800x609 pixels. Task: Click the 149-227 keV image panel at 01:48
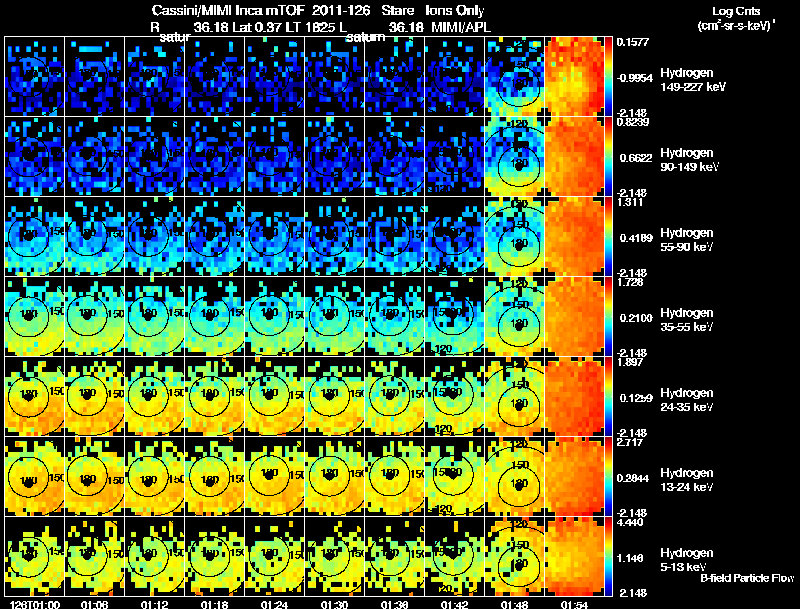pyautogui.click(x=514, y=77)
